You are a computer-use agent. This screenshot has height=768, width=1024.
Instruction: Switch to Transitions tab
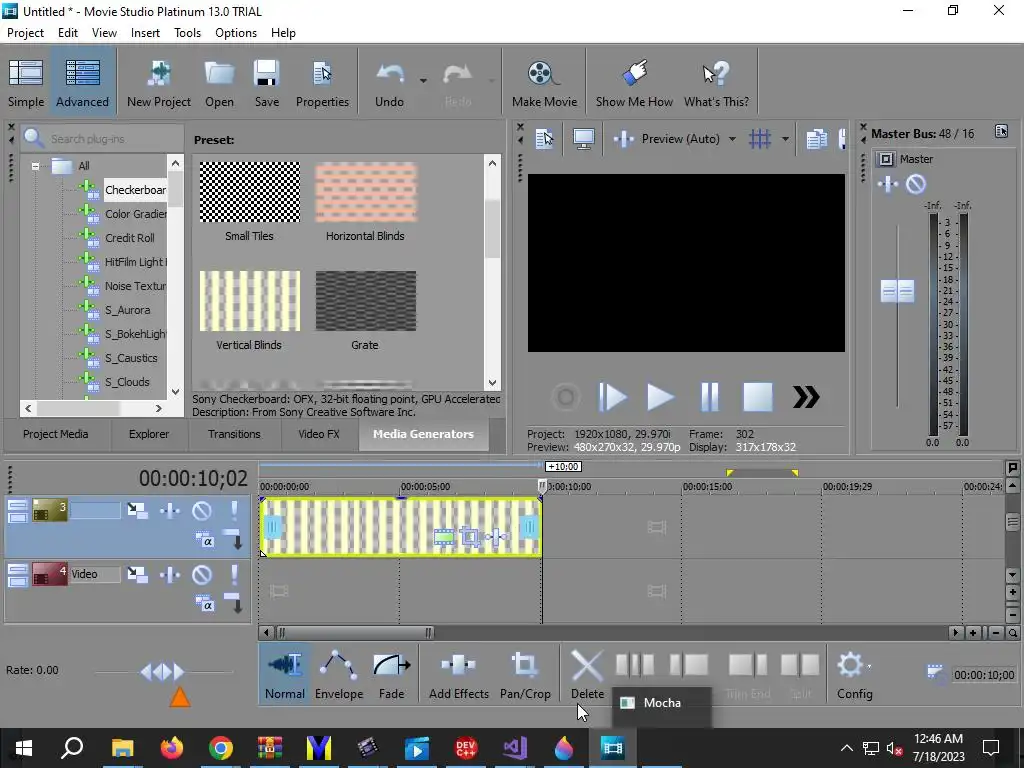point(234,434)
